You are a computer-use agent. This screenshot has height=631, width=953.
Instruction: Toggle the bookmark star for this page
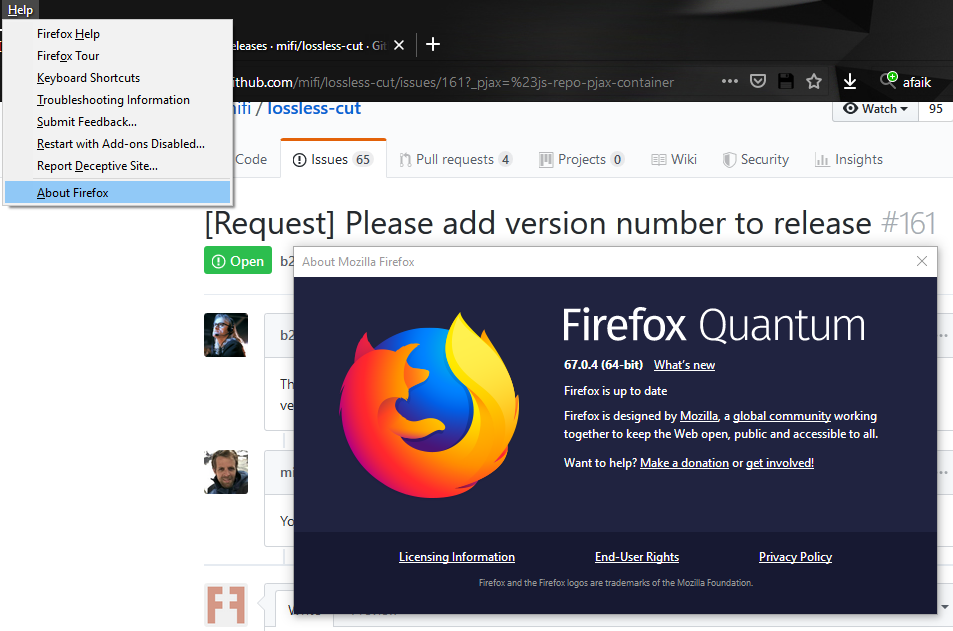tap(814, 82)
